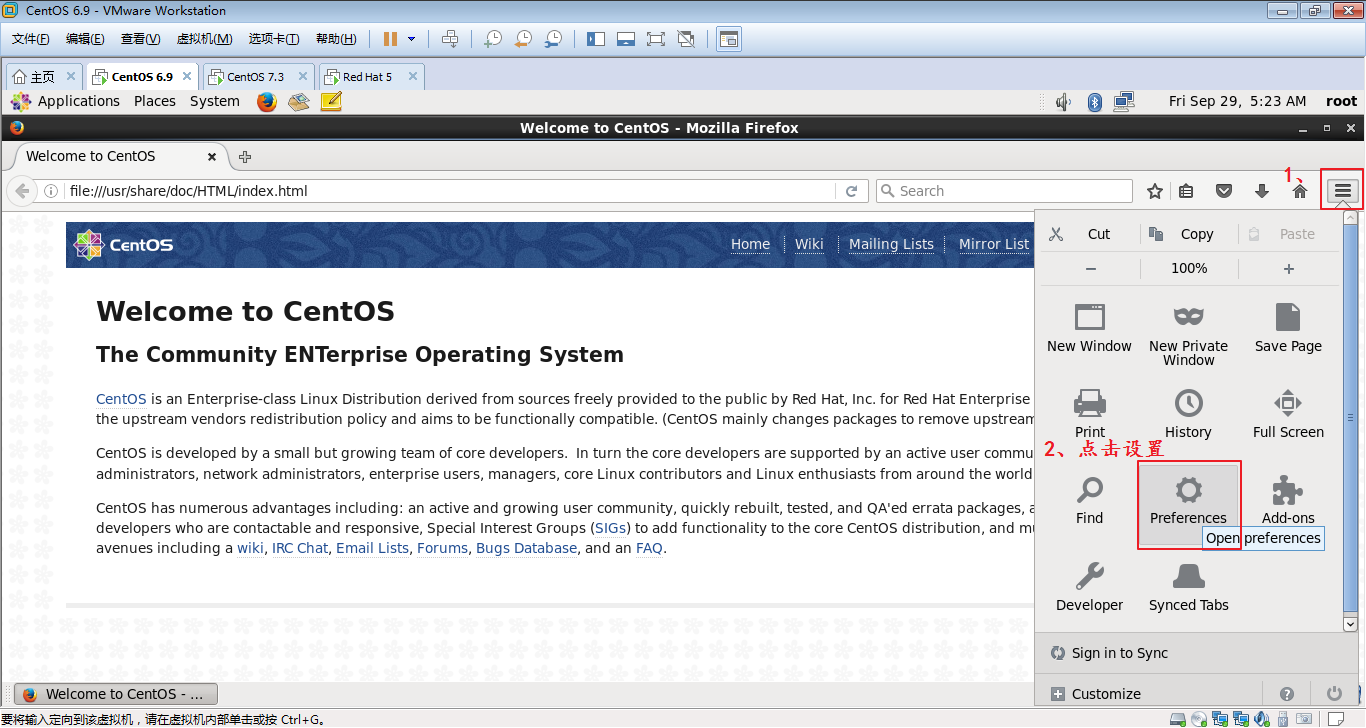Viewport: 1366px width, 728px height.
Task: Zoom out with the minus button
Action: (1090, 268)
